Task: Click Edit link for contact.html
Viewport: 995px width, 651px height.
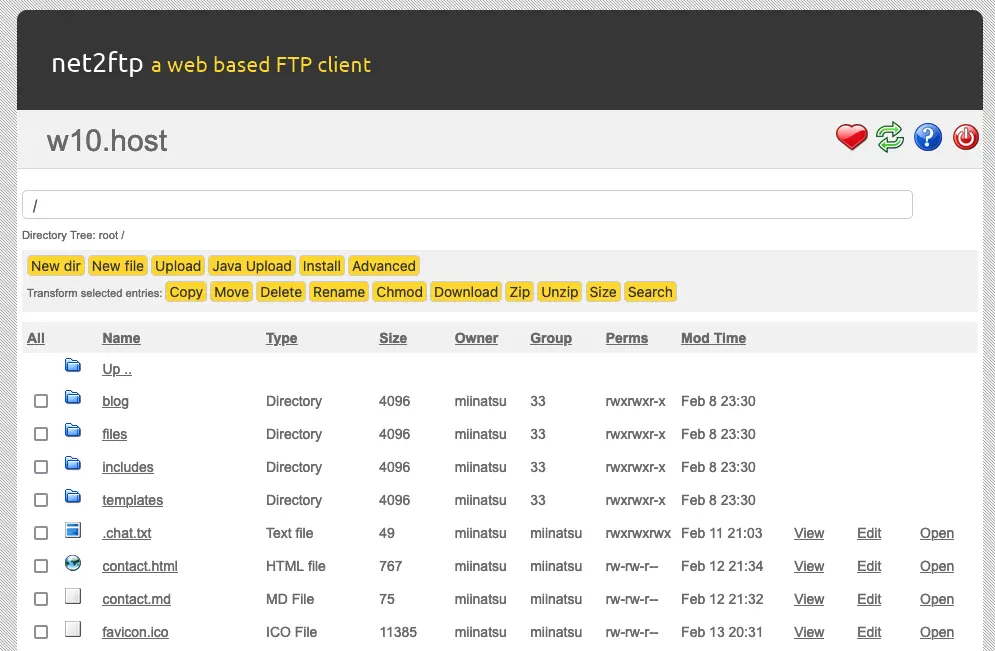Action: click(x=869, y=566)
